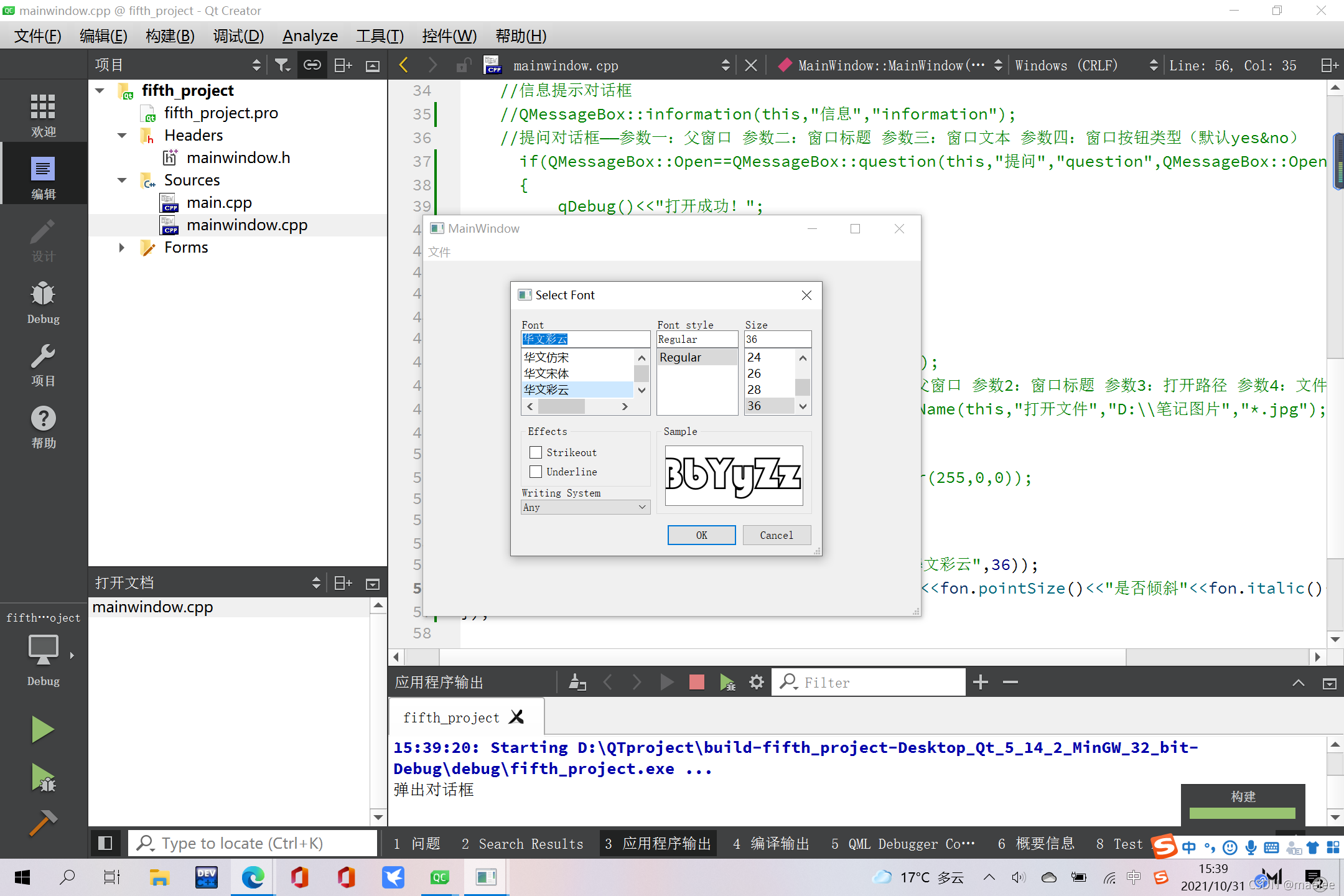Cancel the Select Font dialog

pos(777,535)
